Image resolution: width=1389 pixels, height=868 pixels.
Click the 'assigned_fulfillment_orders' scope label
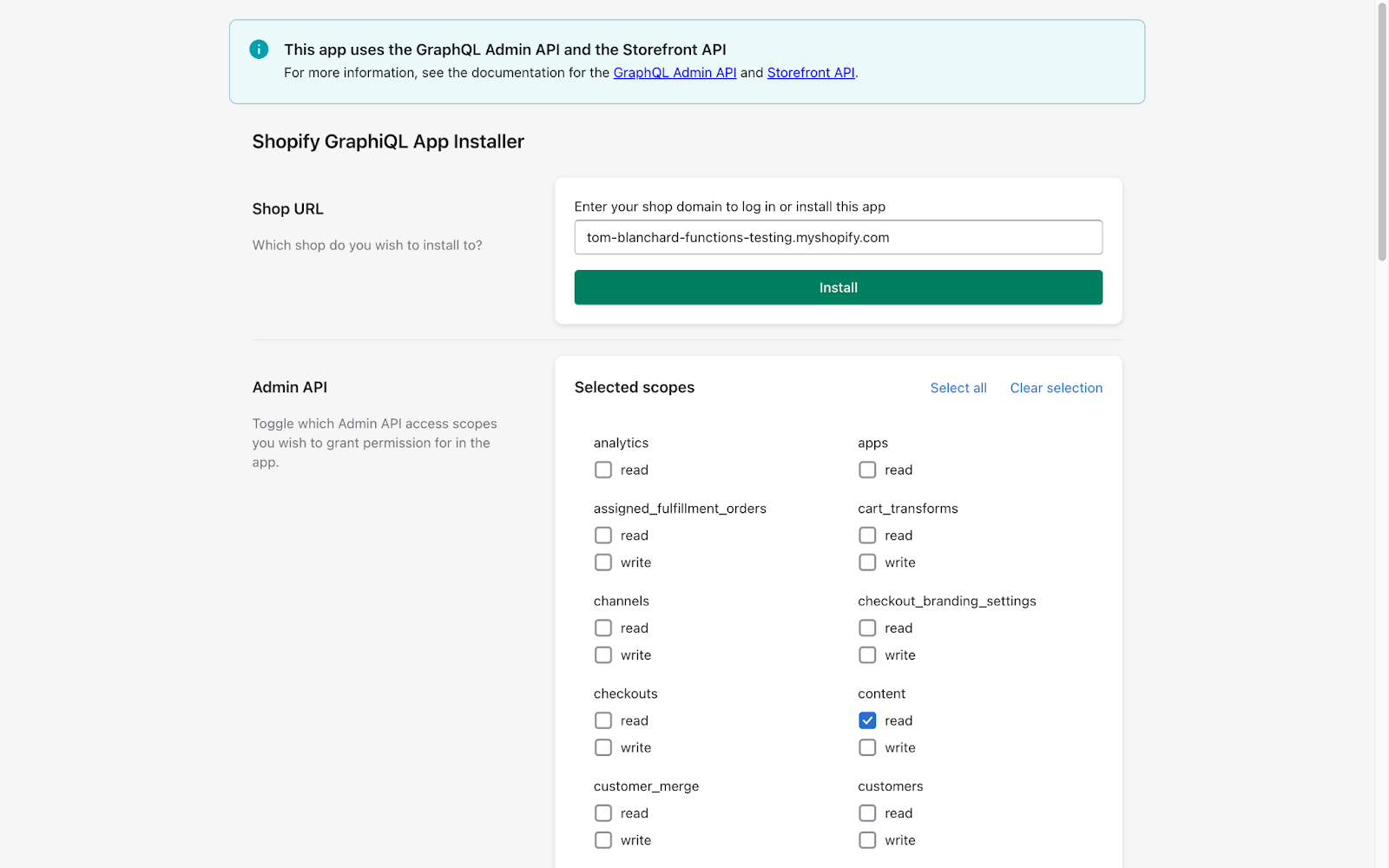click(x=680, y=509)
